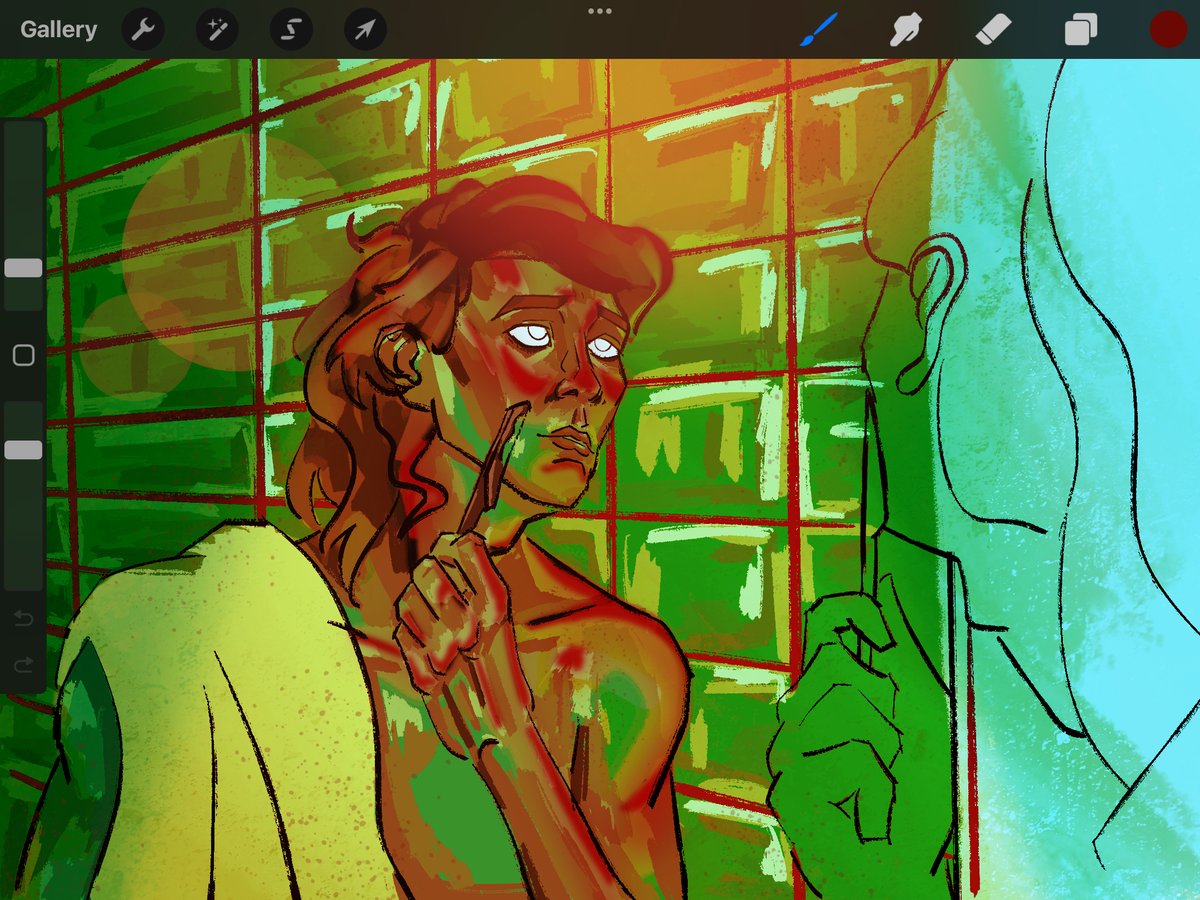
Task: Activate the Selection tool
Action: pyautogui.click(x=291, y=30)
